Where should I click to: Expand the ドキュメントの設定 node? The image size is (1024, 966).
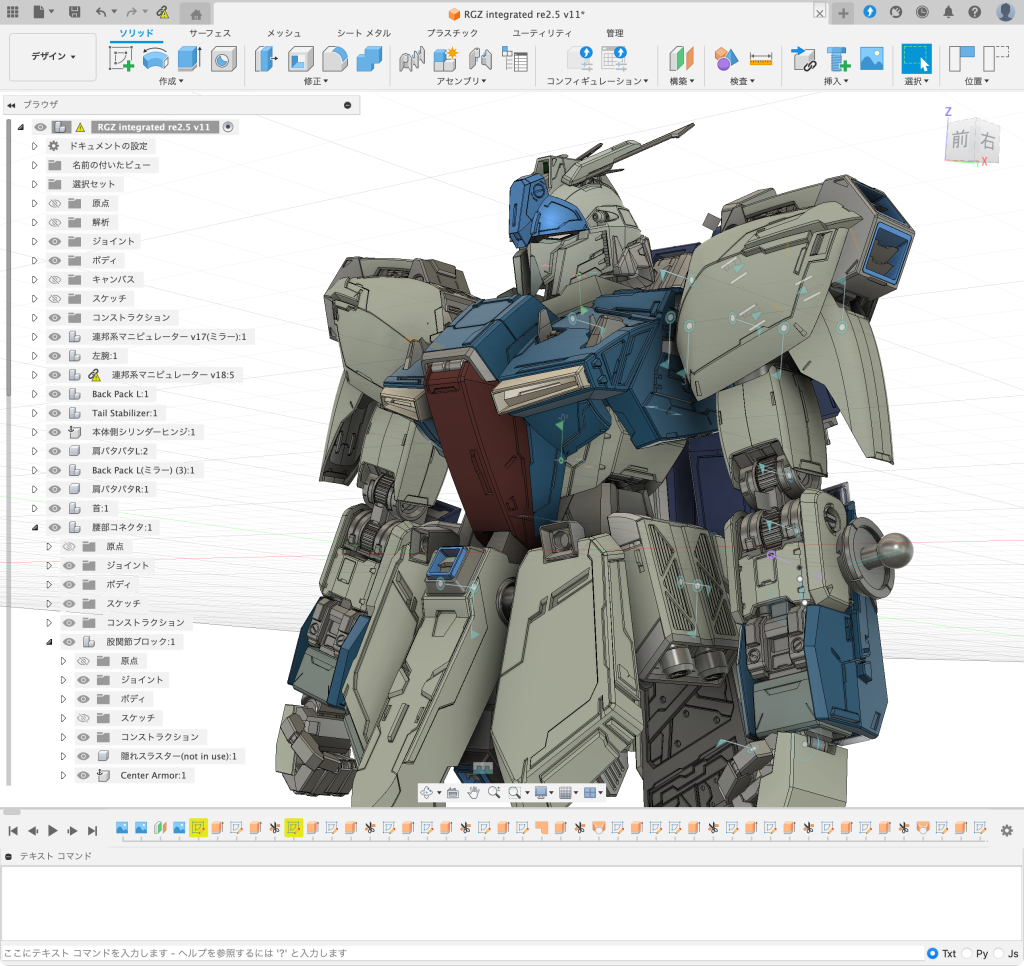point(34,146)
